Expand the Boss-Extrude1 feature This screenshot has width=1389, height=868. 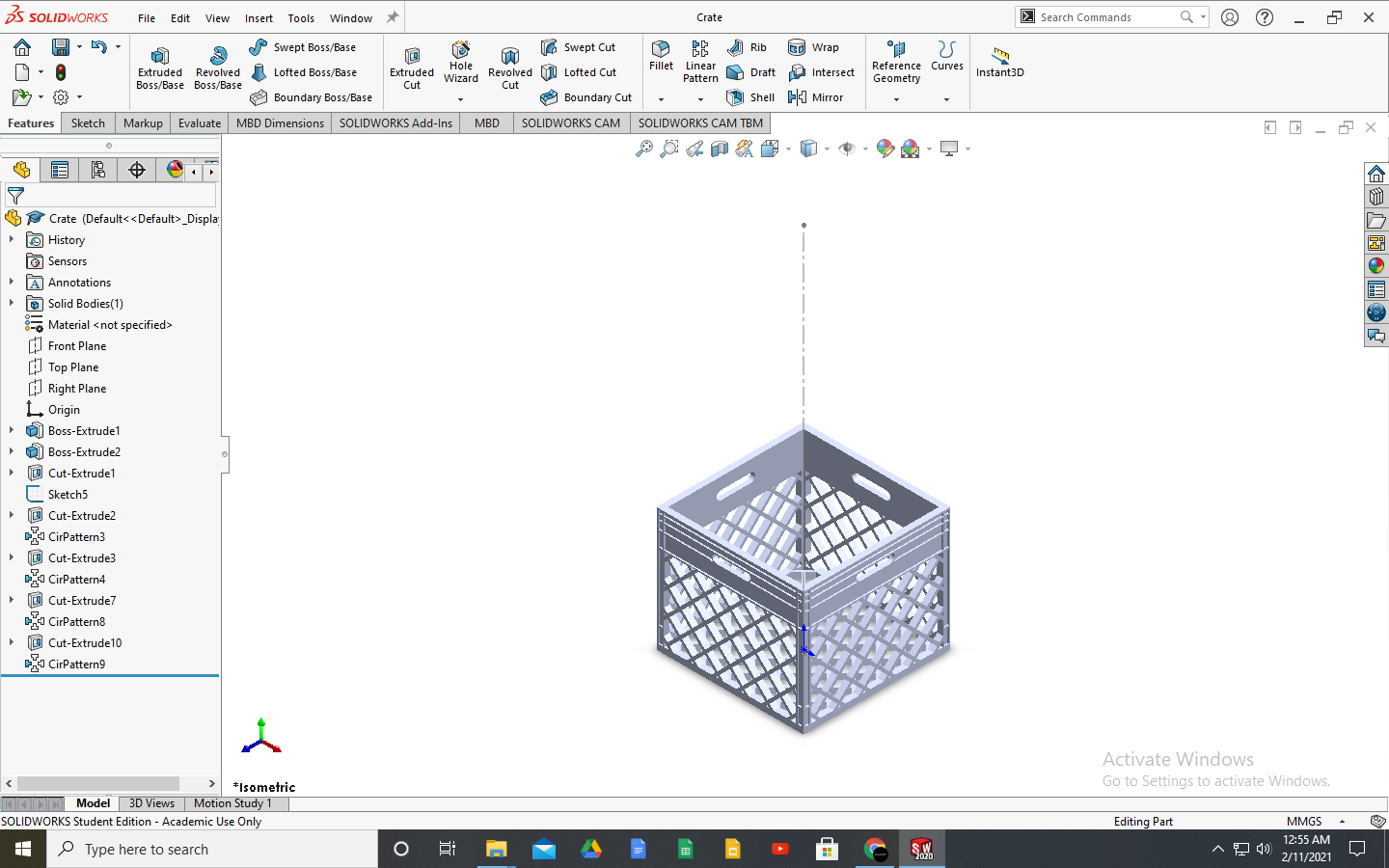(x=12, y=431)
